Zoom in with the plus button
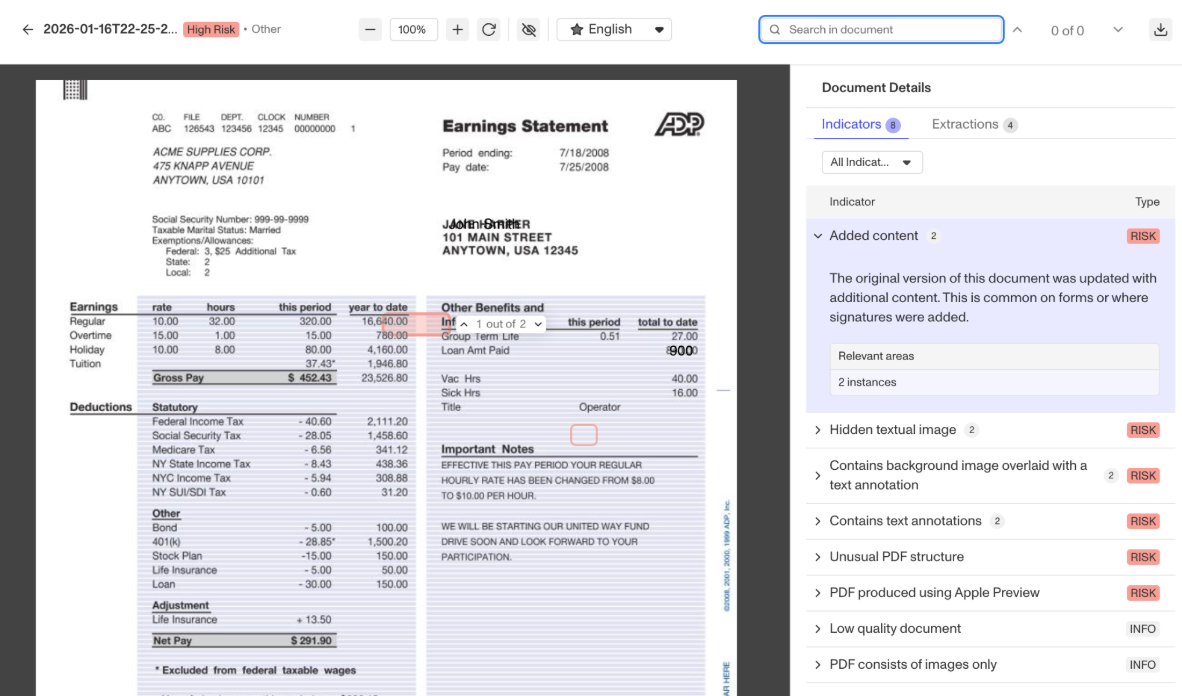Image resolution: width=1182 pixels, height=696 pixels. pyautogui.click(x=458, y=29)
